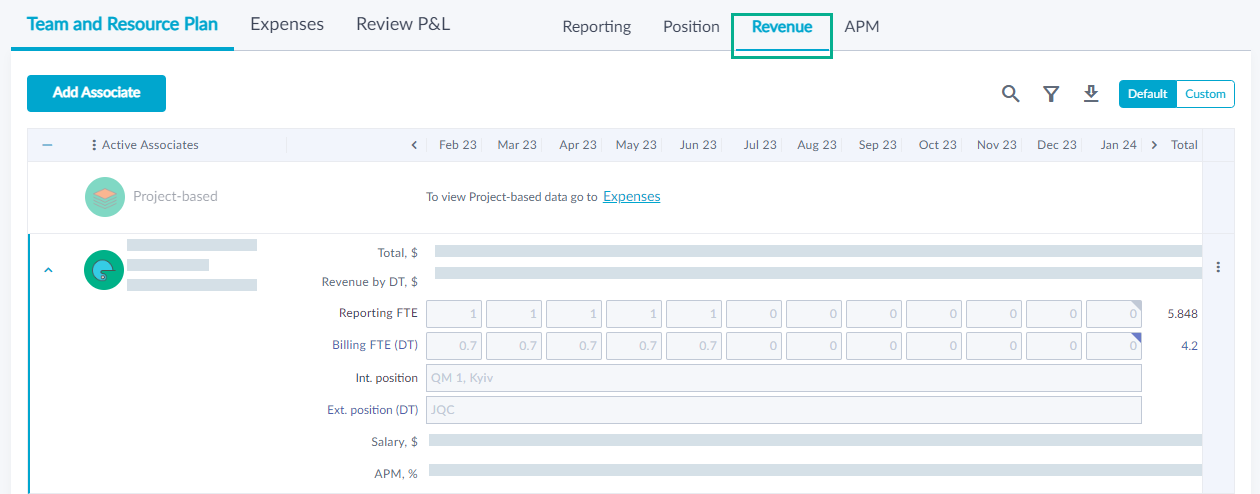Click Billing FTE field for Feb 23
This screenshot has width=1260, height=494.
coord(455,346)
